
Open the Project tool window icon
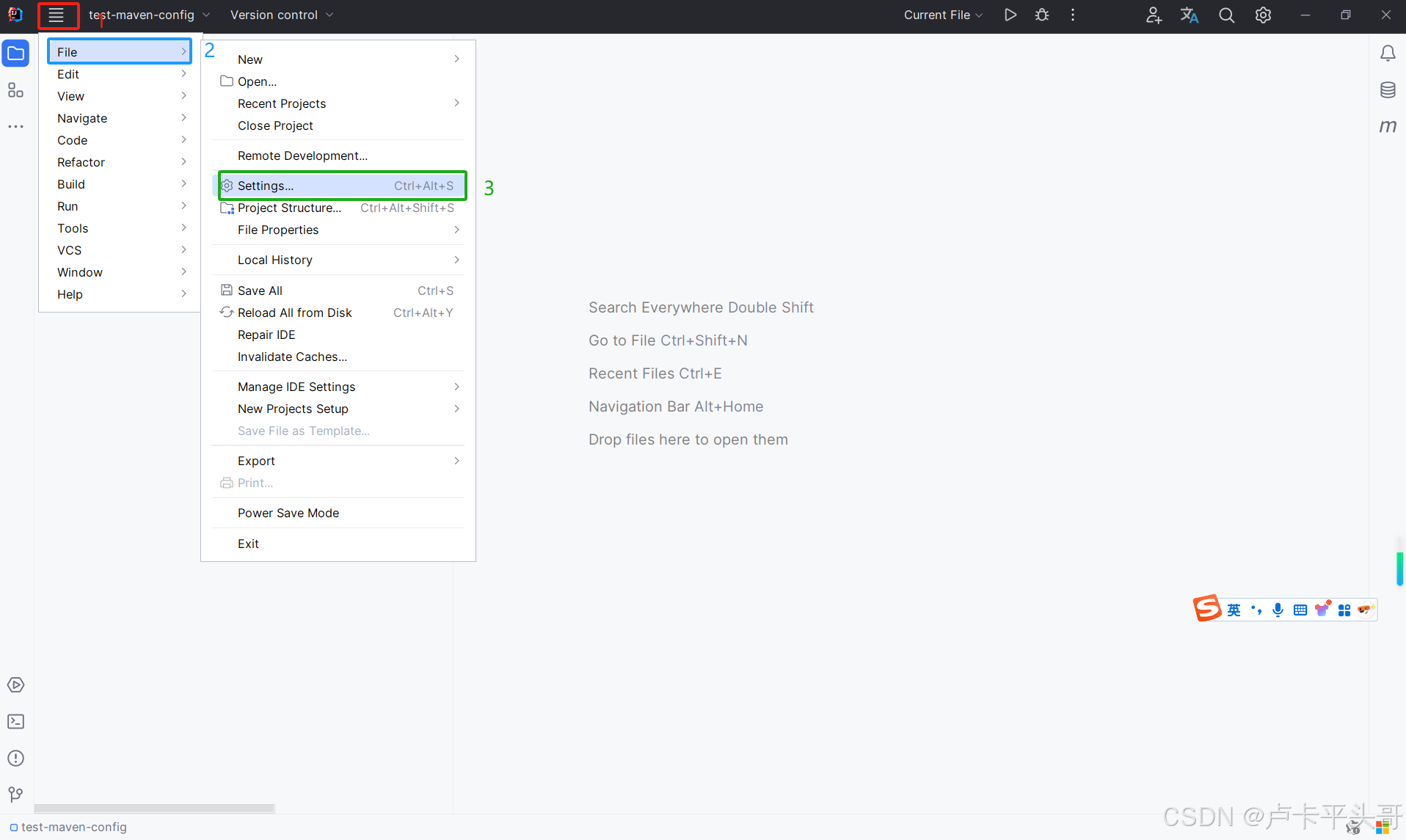(x=15, y=53)
